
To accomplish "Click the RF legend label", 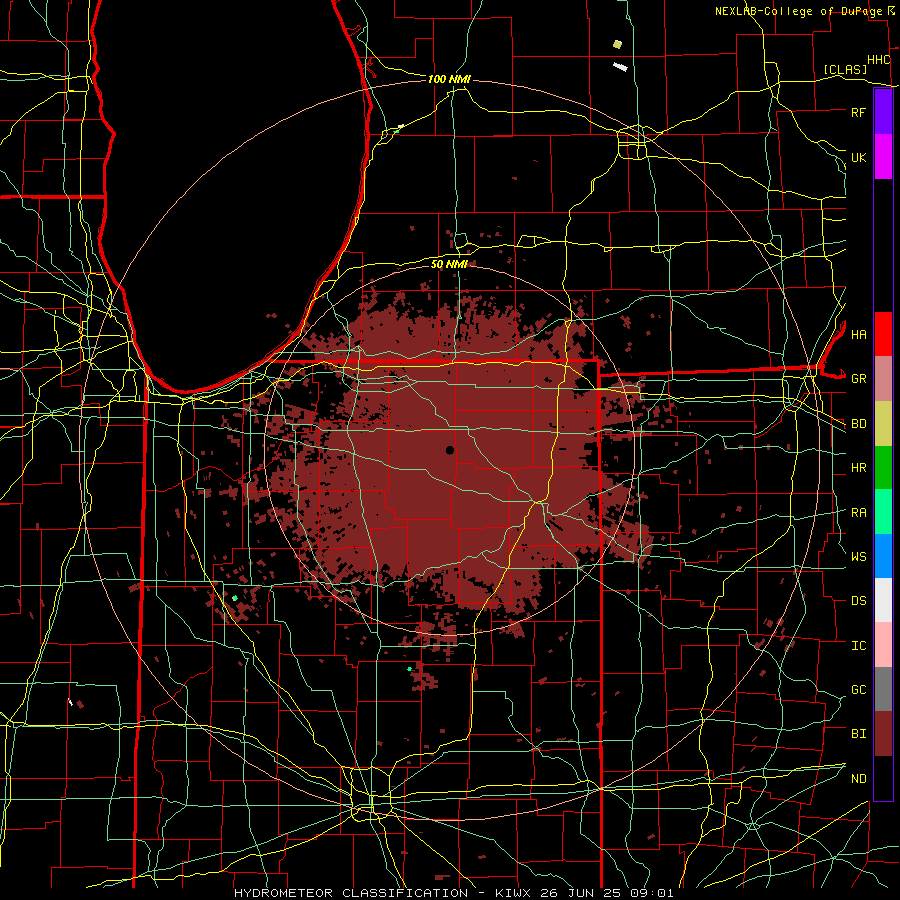I will (x=858, y=112).
